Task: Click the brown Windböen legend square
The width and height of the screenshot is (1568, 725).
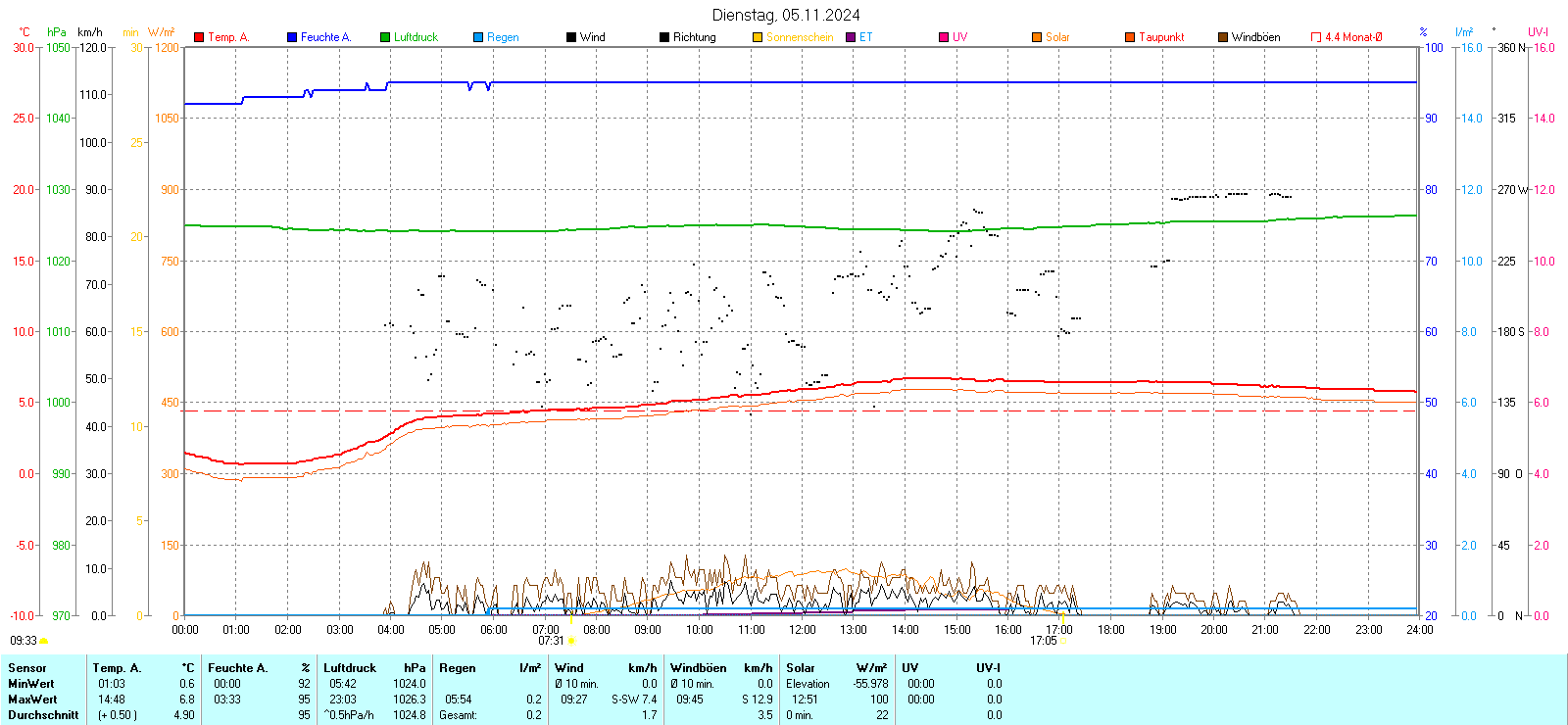Action: [1223, 37]
